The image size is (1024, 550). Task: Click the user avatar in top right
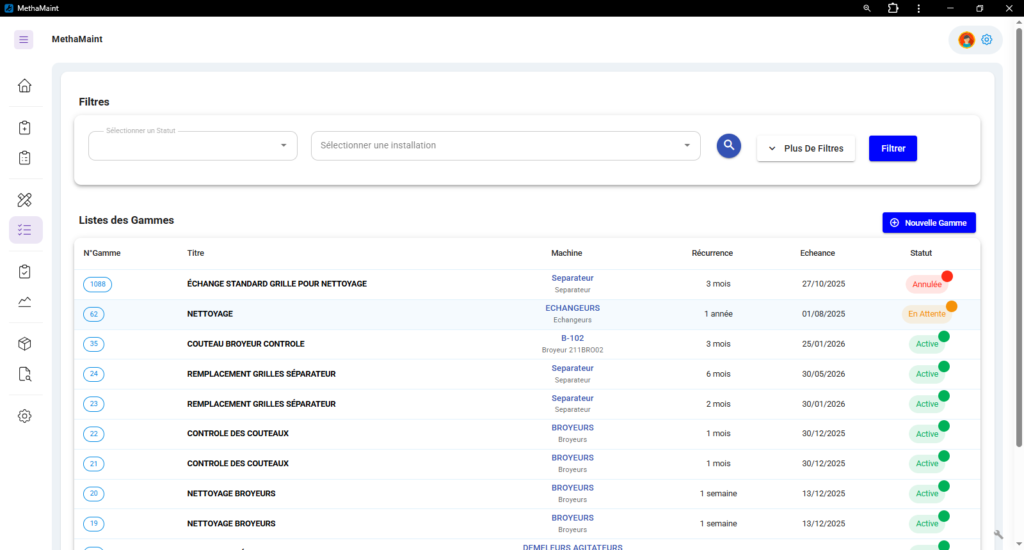point(966,40)
